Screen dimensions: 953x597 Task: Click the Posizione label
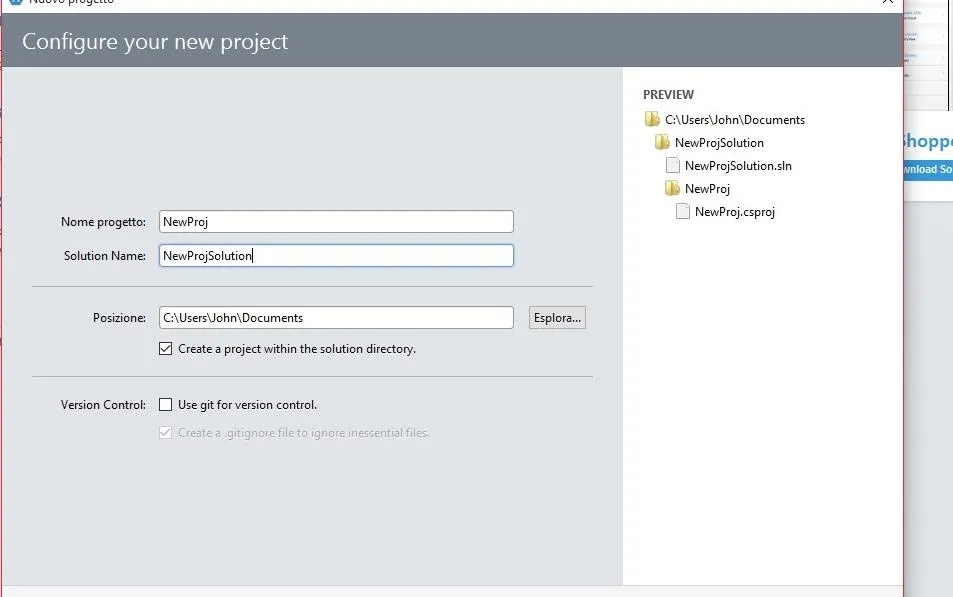[119, 318]
